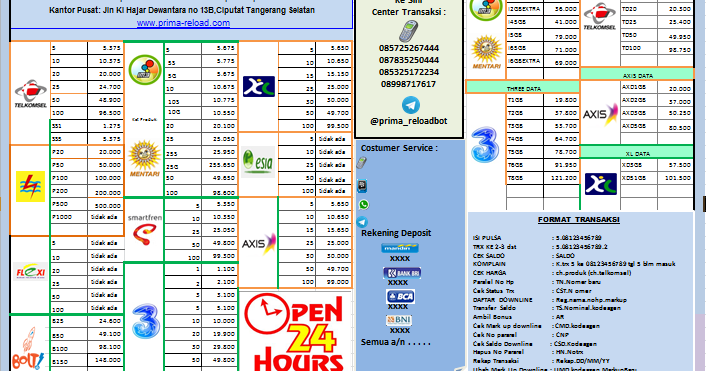Image resolution: width=706 pixels, height=371 pixels.
Task: Open the www.prima-reload.com link
Action: pyautogui.click(x=183, y=23)
